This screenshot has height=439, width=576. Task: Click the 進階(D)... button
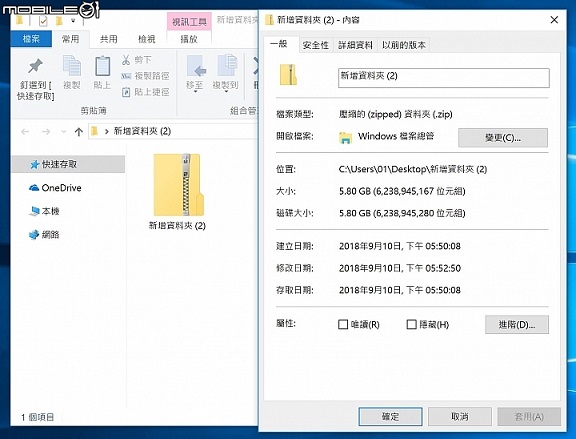(x=517, y=324)
